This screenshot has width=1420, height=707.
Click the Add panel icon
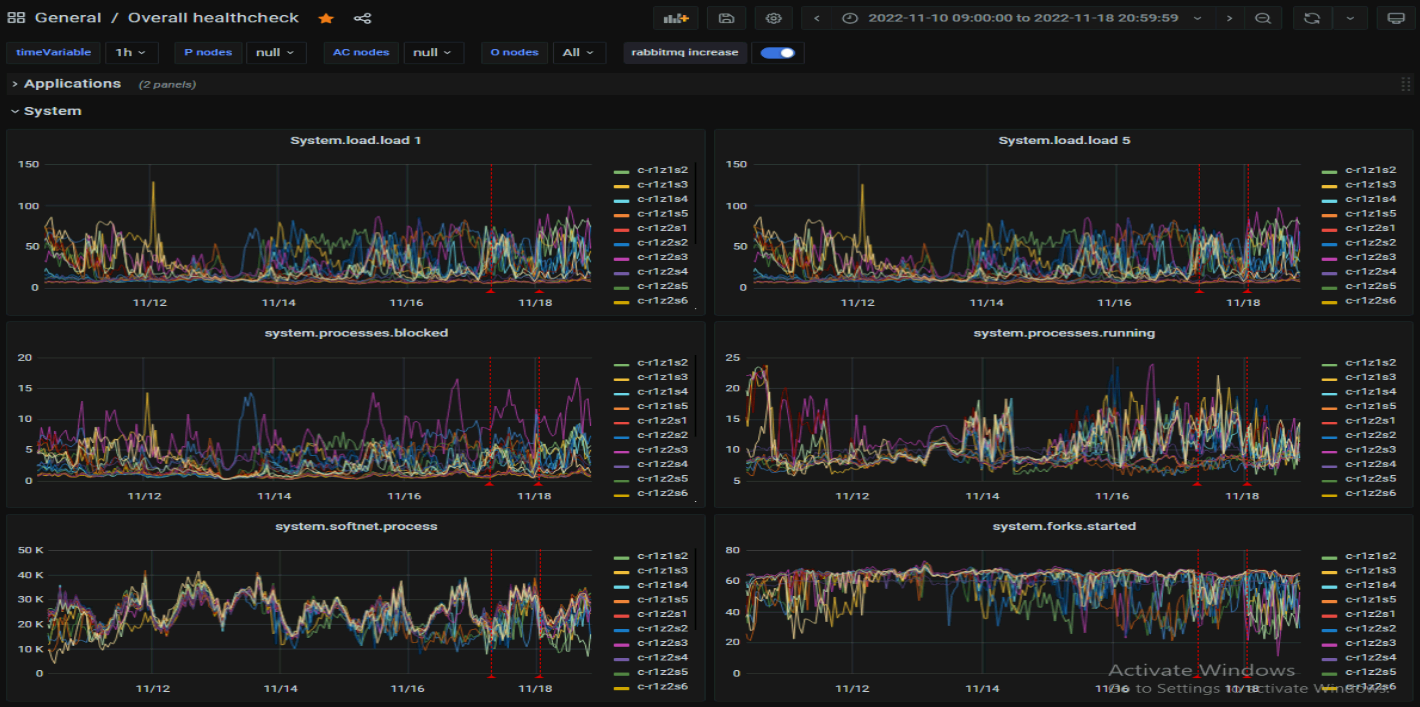(676, 18)
